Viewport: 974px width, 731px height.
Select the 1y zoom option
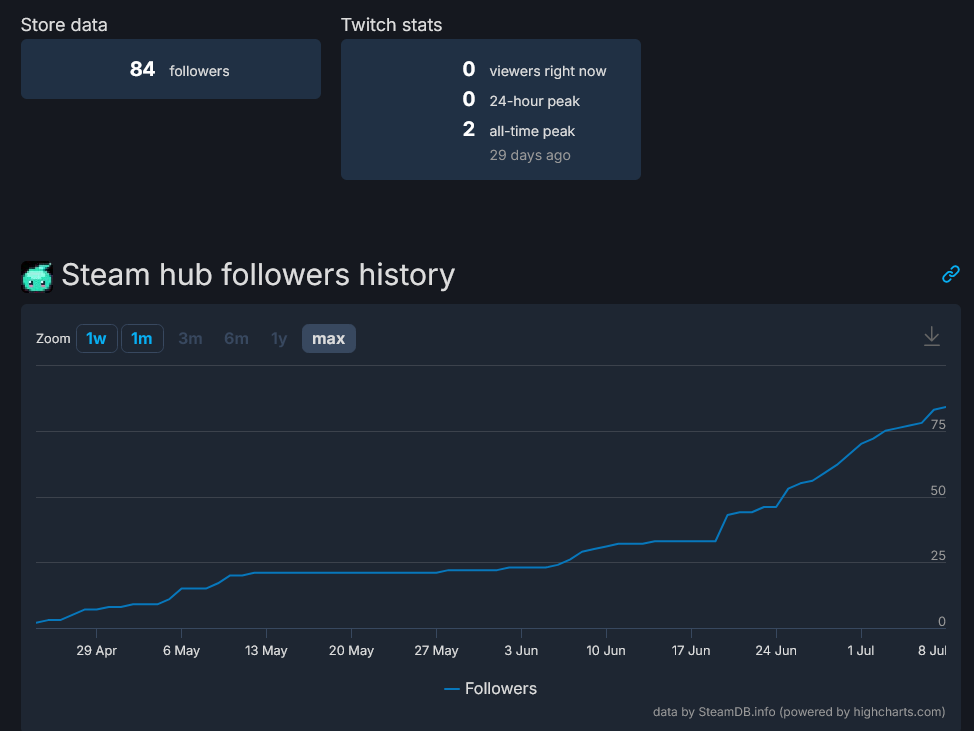(x=279, y=338)
